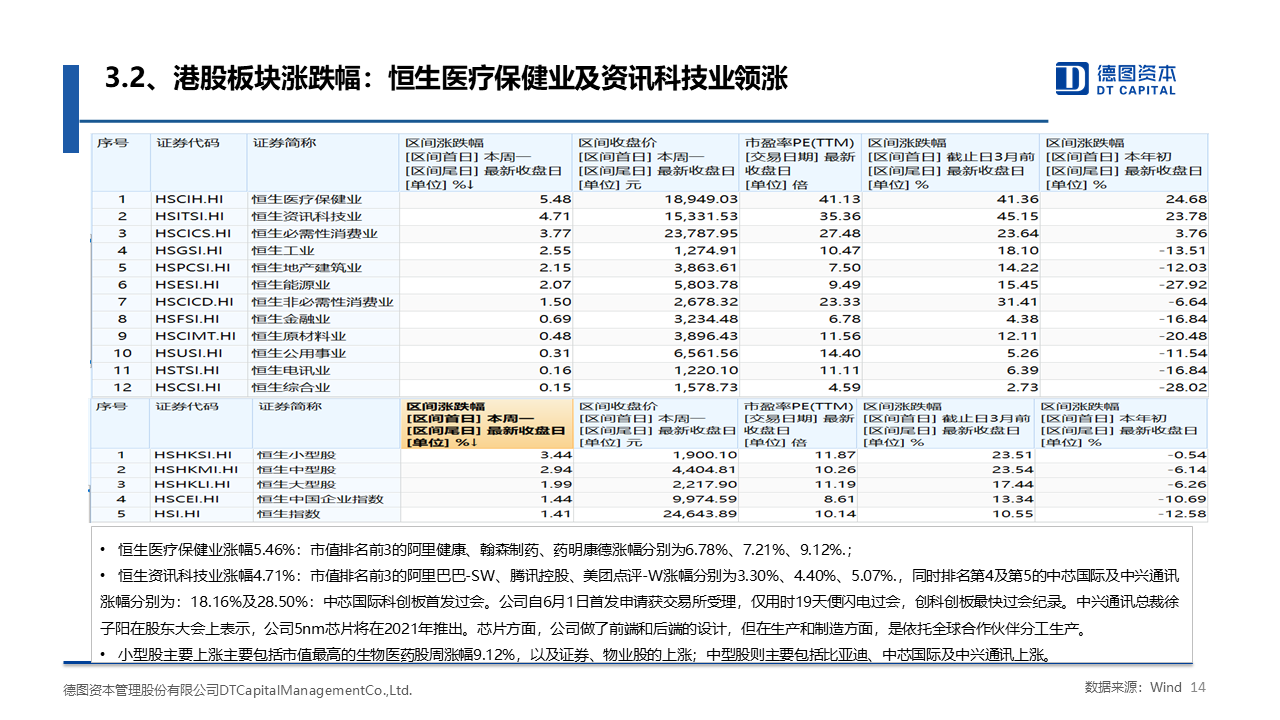Click the 9,974.59 closing price value
The width and height of the screenshot is (1280, 720).
[x=703, y=499]
